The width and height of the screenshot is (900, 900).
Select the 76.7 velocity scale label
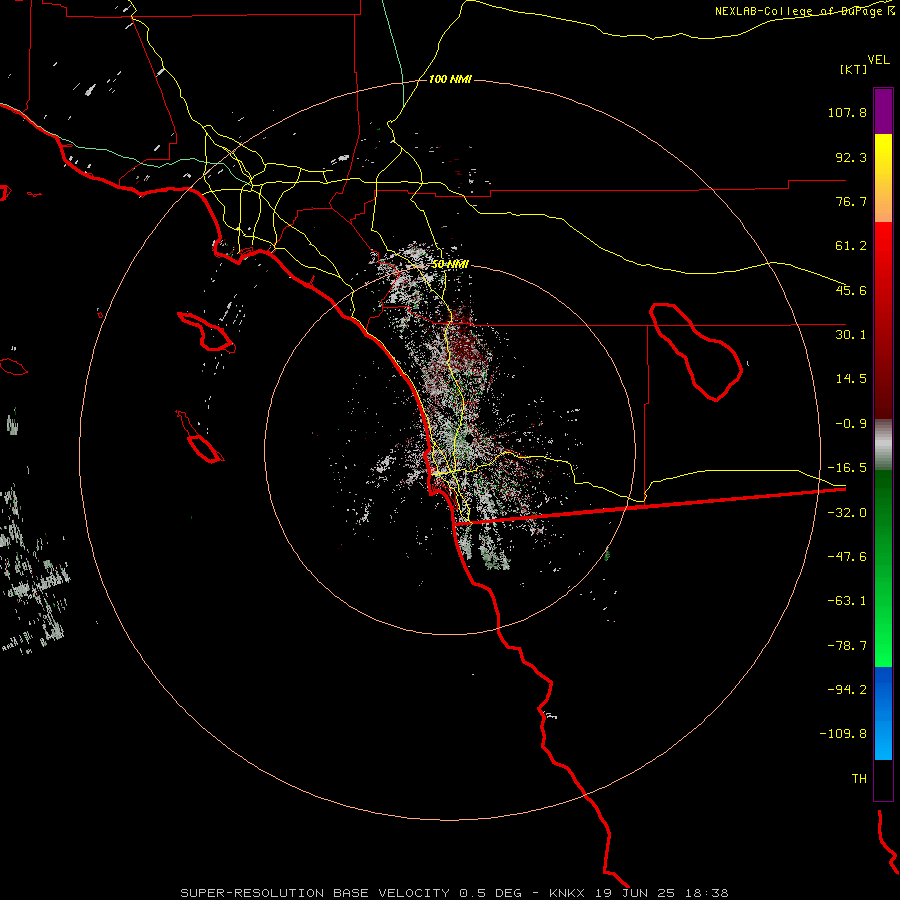(851, 201)
